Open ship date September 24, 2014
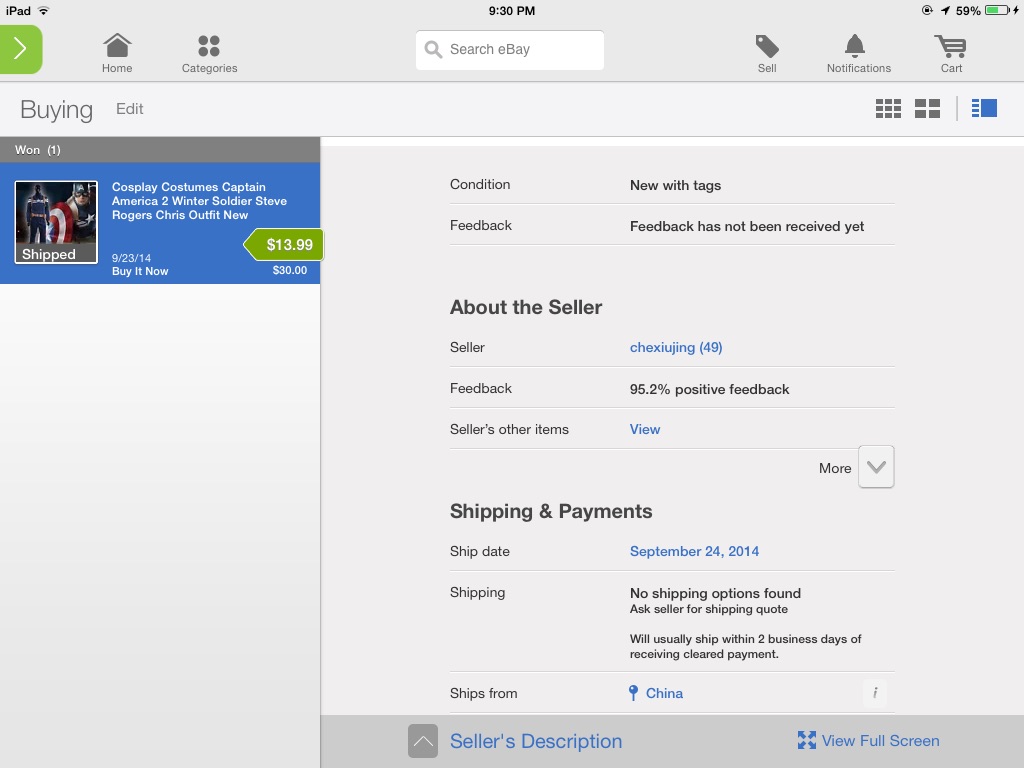Screen dimensions: 1024x768 [694, 551]
